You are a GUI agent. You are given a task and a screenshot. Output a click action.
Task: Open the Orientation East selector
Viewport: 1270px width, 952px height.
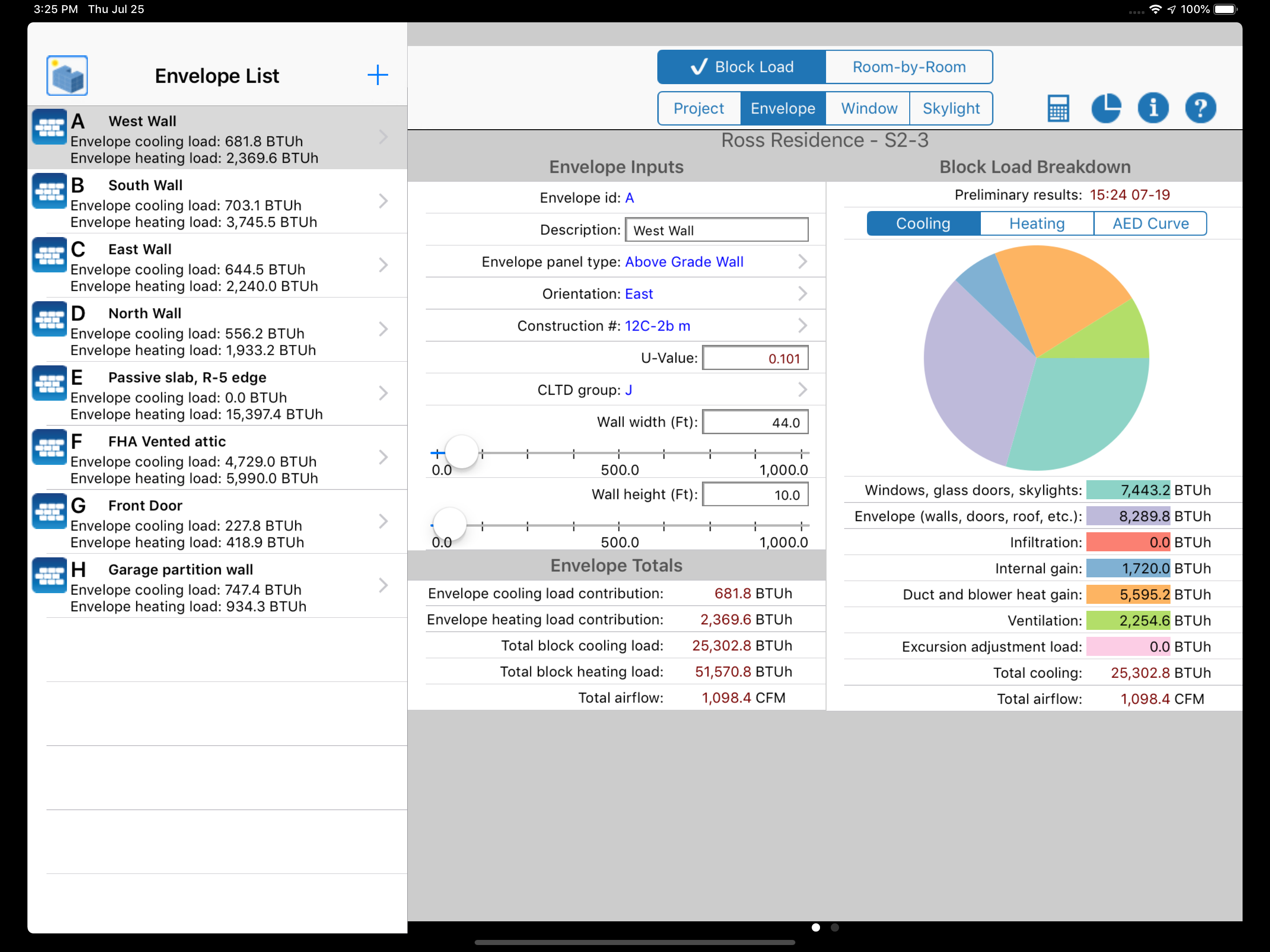(x=802, y=294)
